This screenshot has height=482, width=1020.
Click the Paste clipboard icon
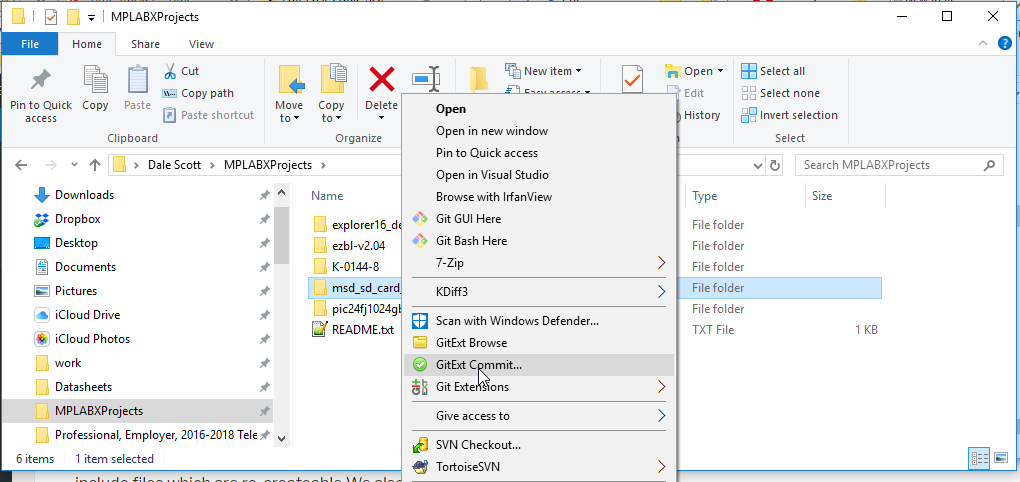click(x=137, y=81)
